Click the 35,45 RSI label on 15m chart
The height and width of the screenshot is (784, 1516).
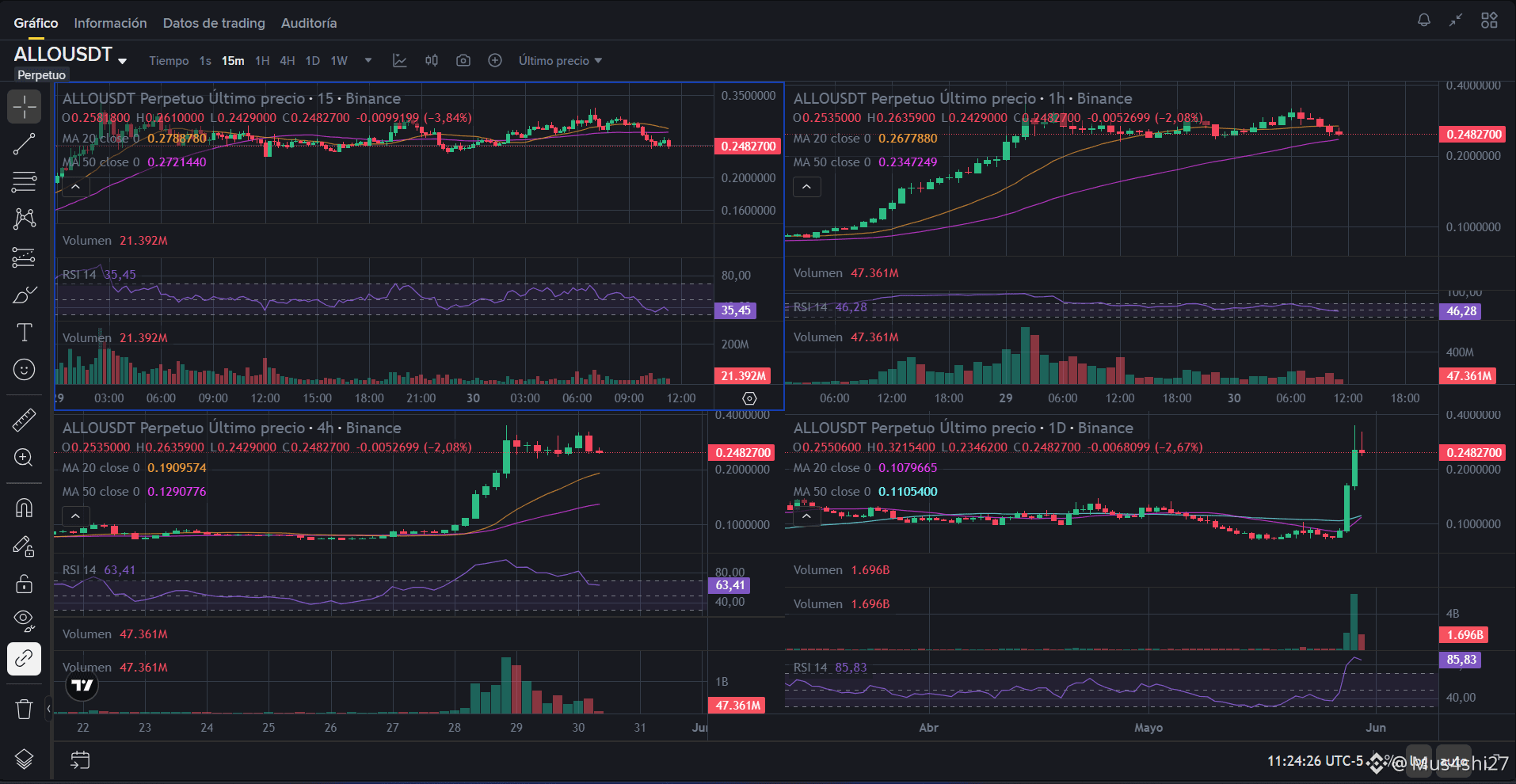[736, 310]
